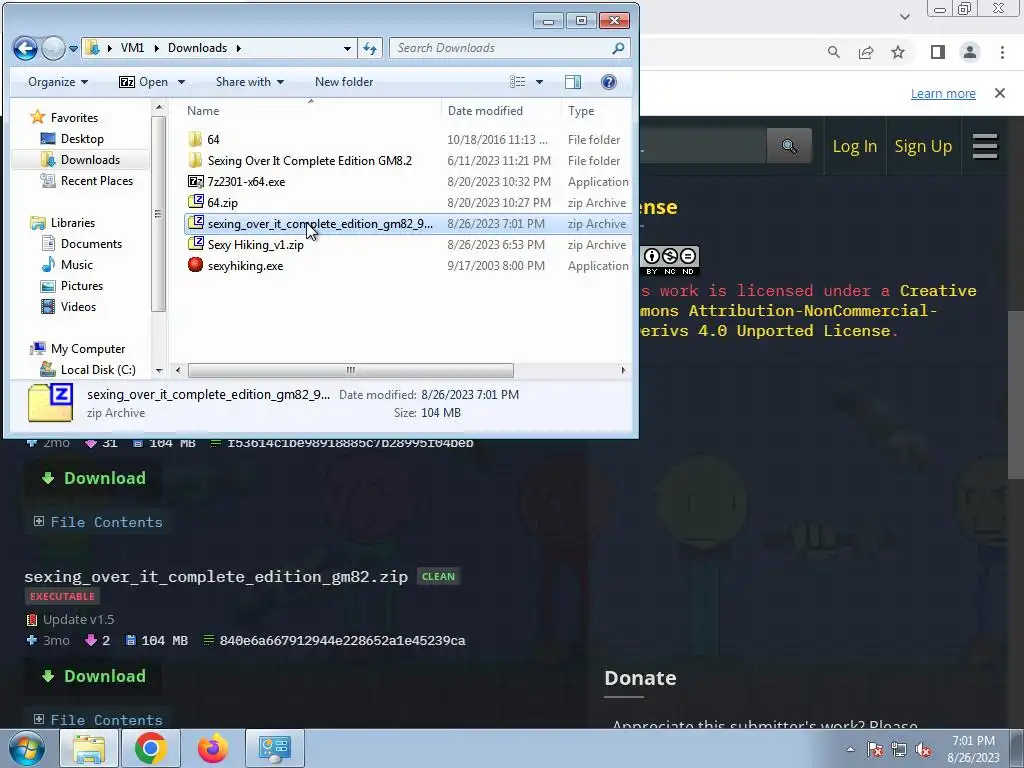Click the horizontal scrollbar in file list
Screen dimensions: 1024x768
coord(351,370)
